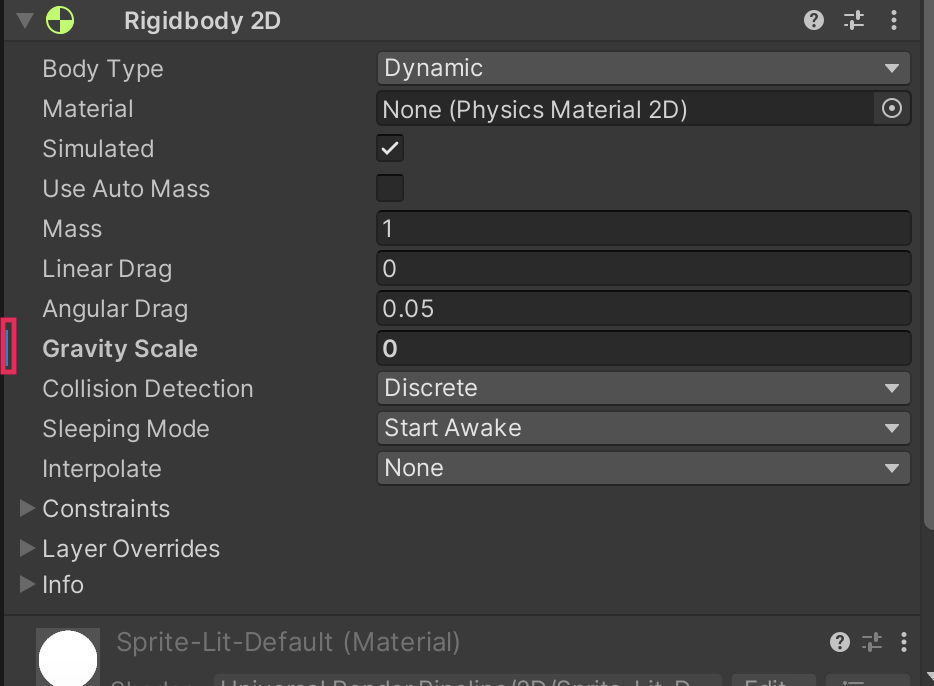Open help for the Sprite-Lit-Default material
The height and width of the screenshot is (686, 934).
coord(840,642)
